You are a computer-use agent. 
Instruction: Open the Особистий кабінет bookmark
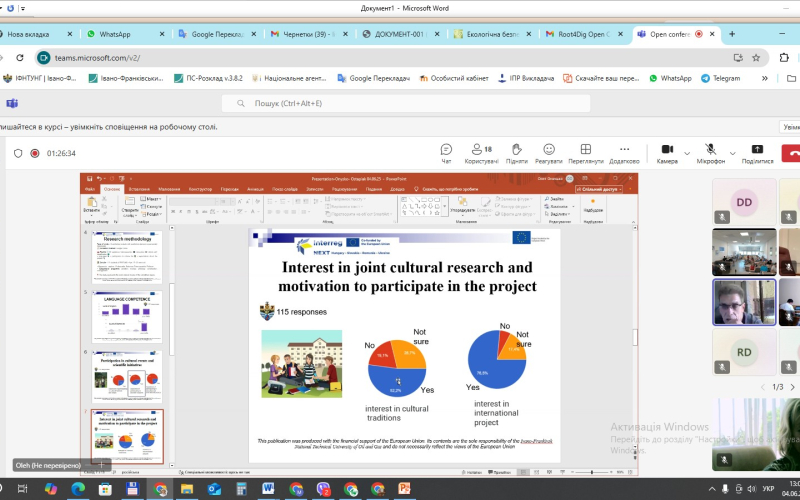click(454, 78)
